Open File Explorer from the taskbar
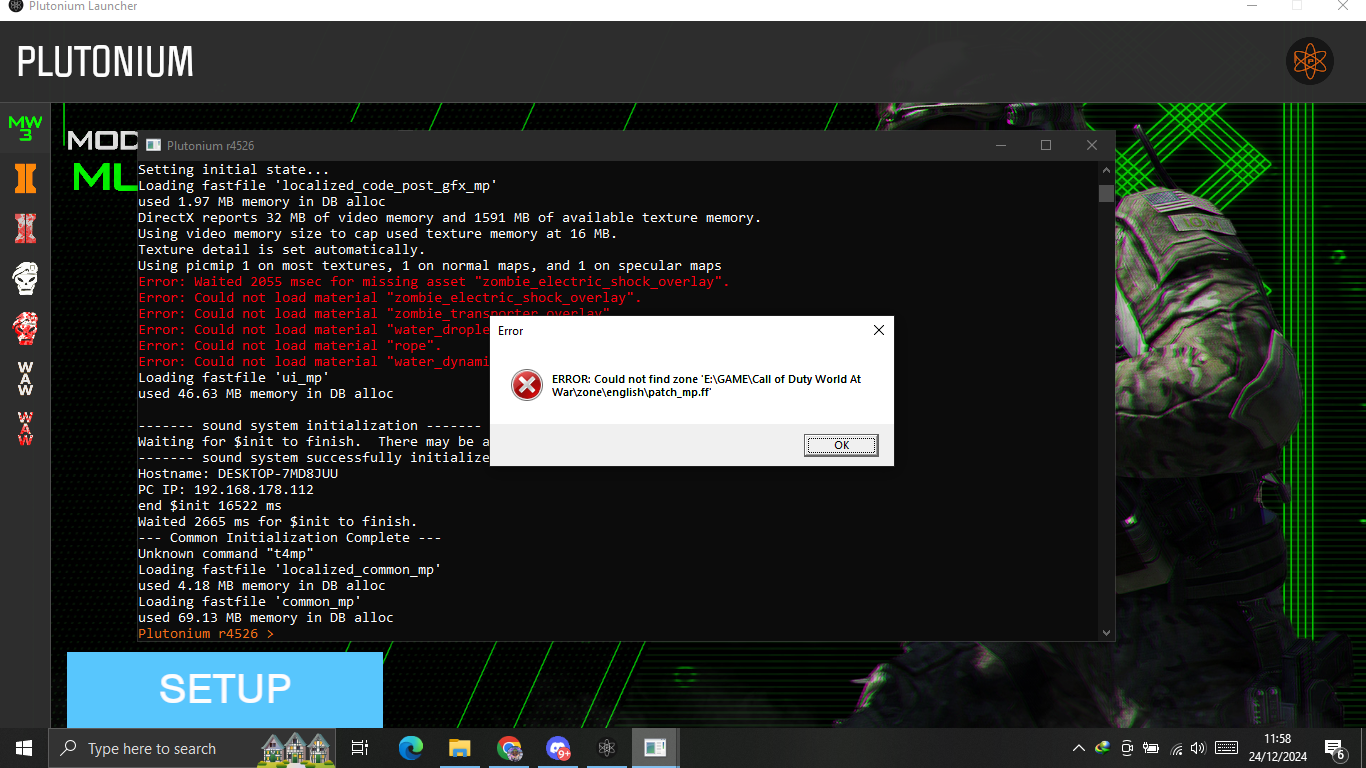The width and height of the screenshot is (1366, 768). point(460,748)
